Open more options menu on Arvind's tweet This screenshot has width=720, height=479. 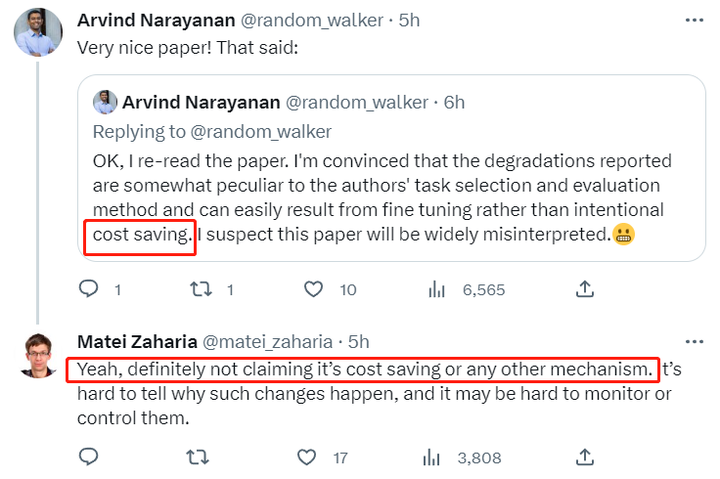(x=694, y=20)
